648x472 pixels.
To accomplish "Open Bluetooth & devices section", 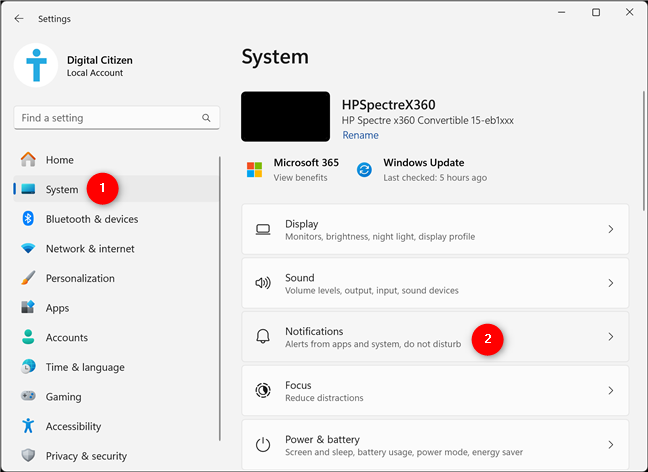I will pyautogui.click(x=117, y=219).
